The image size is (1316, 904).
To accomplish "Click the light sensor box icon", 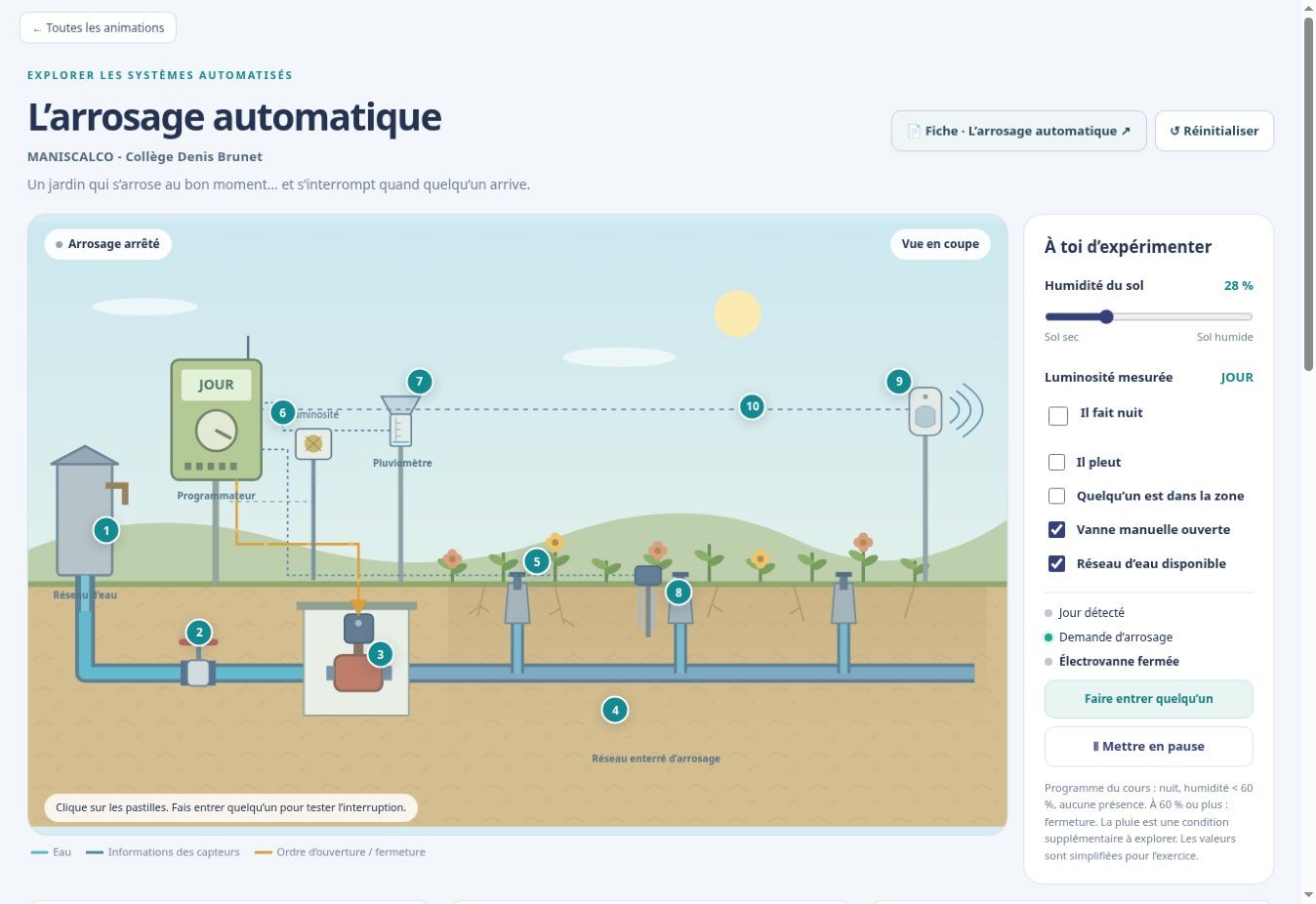I will coord(313,444).
